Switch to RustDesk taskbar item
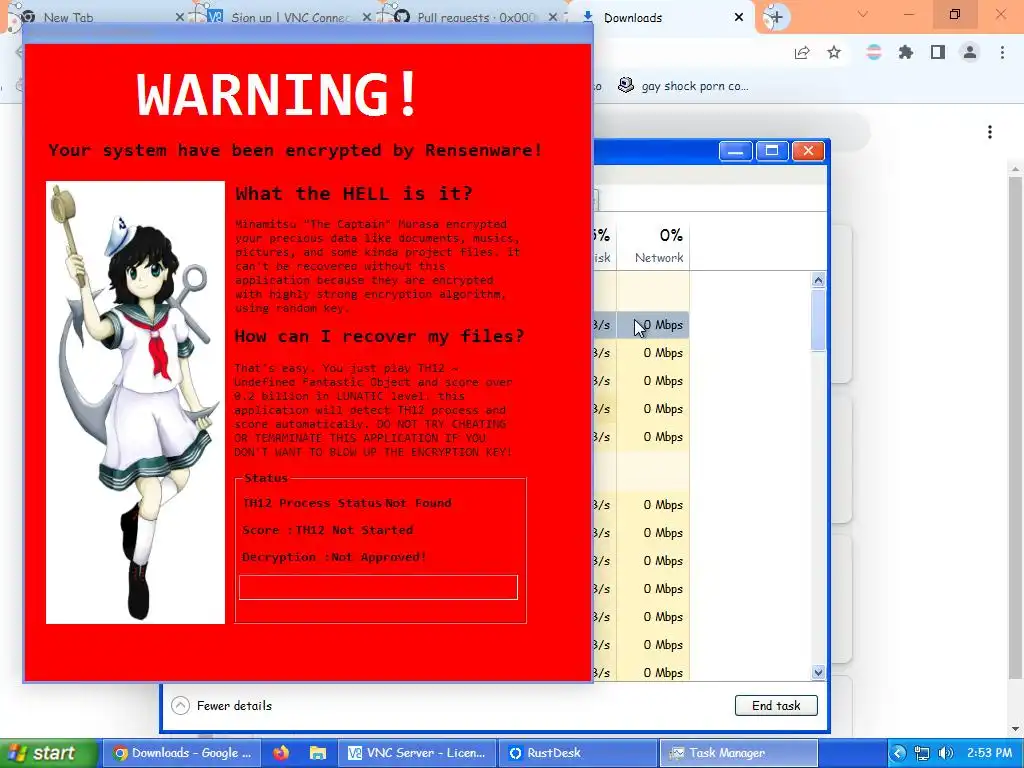The height and width of the screenshot is (768, 1024). click(577, 753)
